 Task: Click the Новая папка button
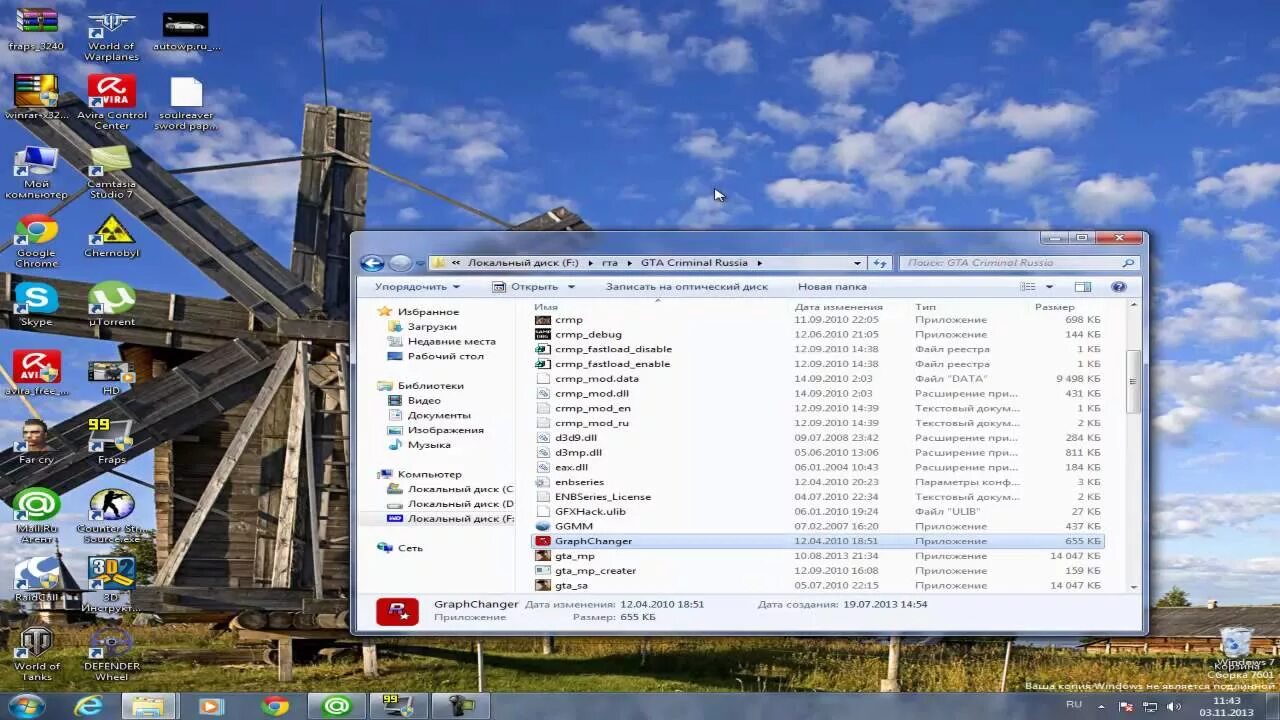[832, 287]
